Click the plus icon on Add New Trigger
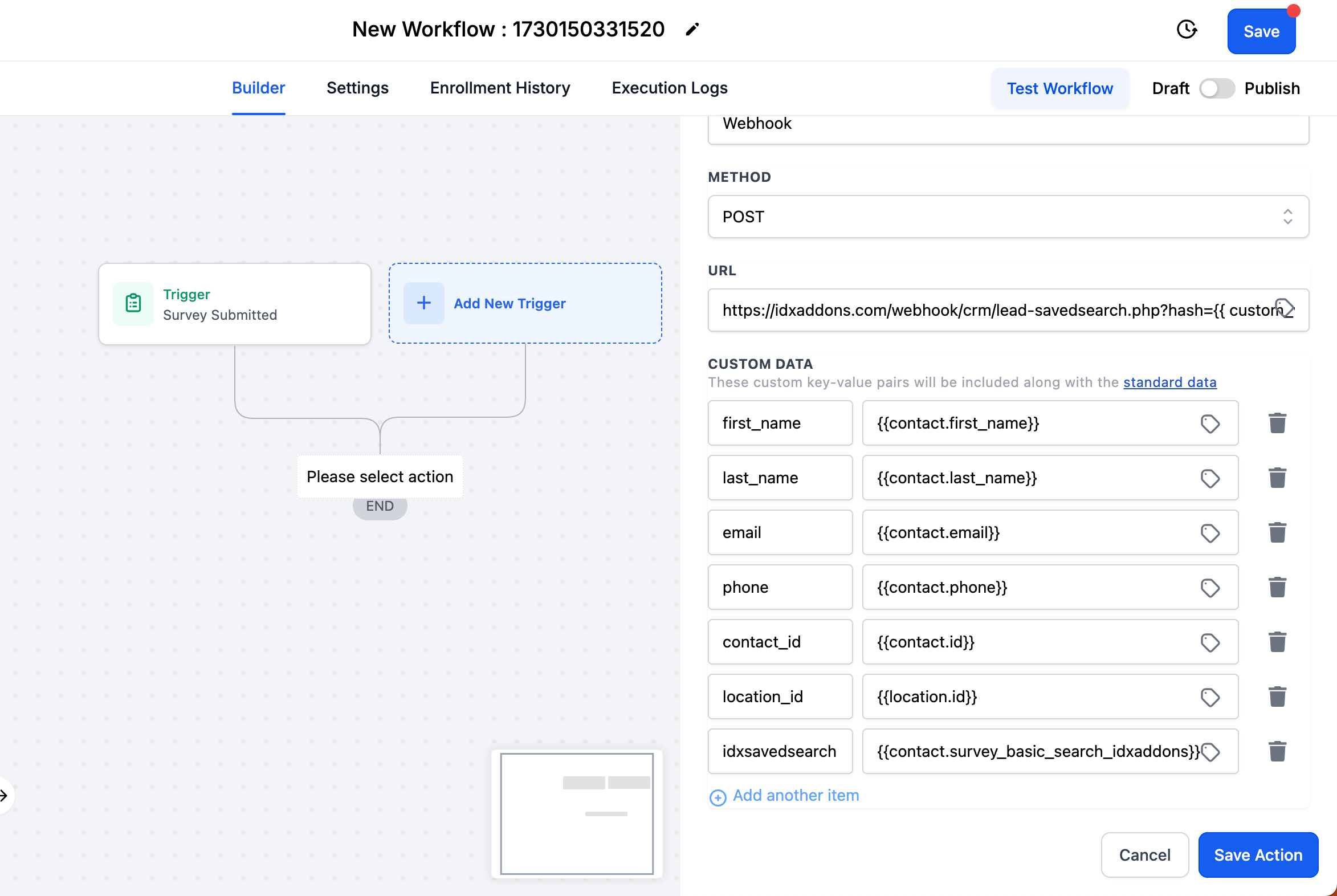Screen dimensions: 1337x896 [423, 303]
